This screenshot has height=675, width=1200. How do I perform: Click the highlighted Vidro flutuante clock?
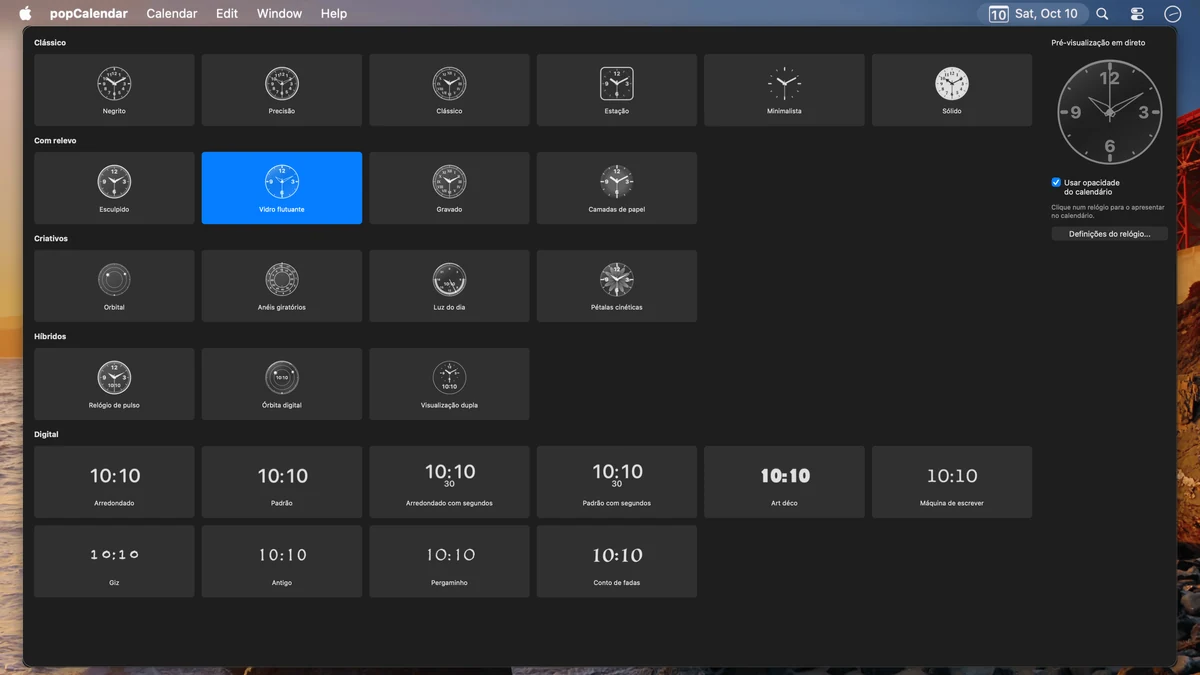(x=282, y=188)
